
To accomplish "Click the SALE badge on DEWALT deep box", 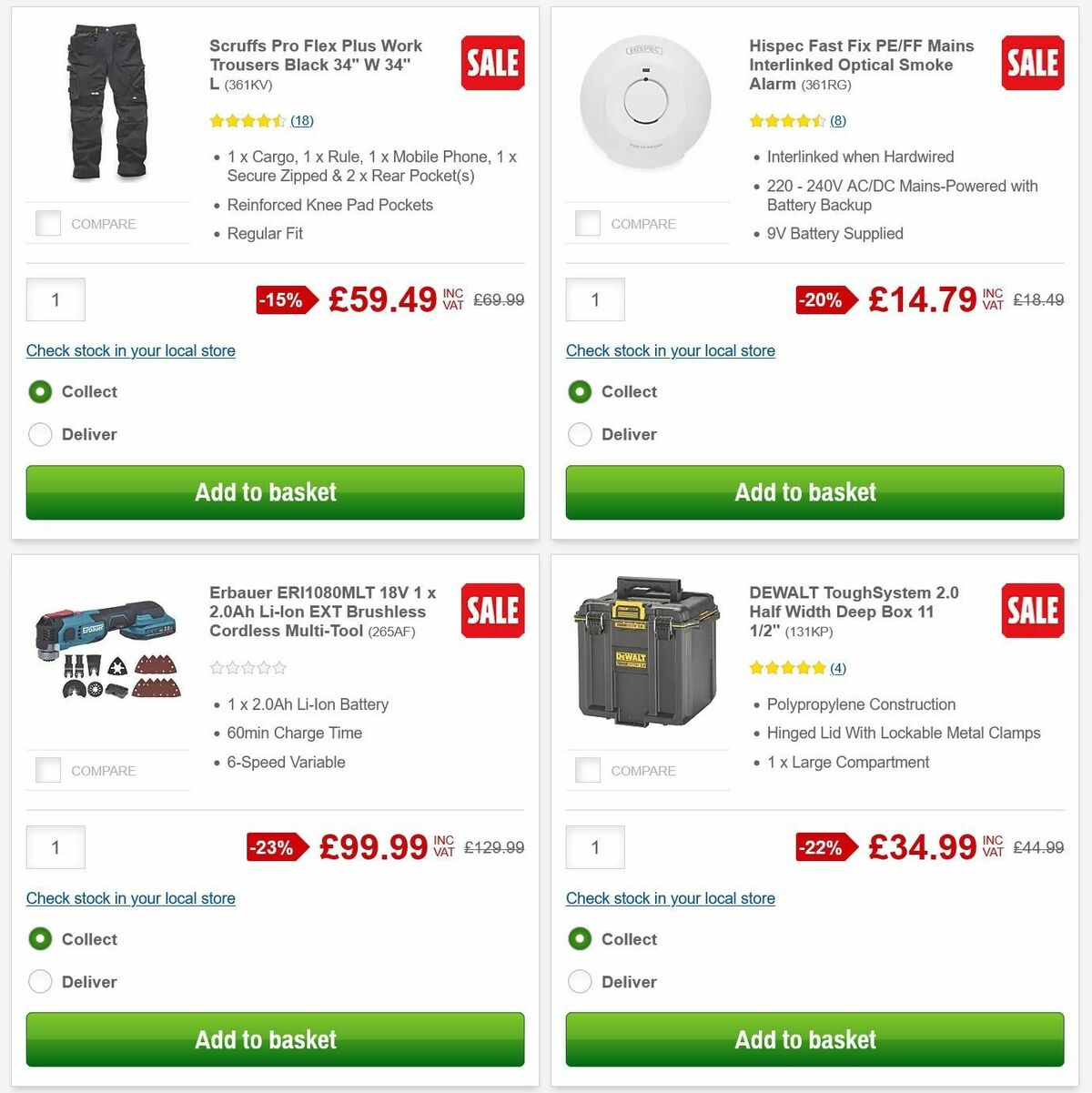I will (1032, 611).
